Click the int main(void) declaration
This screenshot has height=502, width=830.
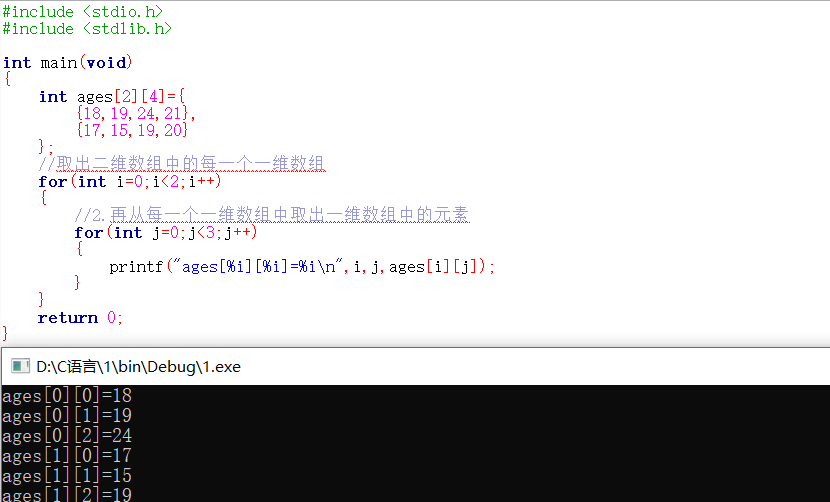(x=67, y=62)
